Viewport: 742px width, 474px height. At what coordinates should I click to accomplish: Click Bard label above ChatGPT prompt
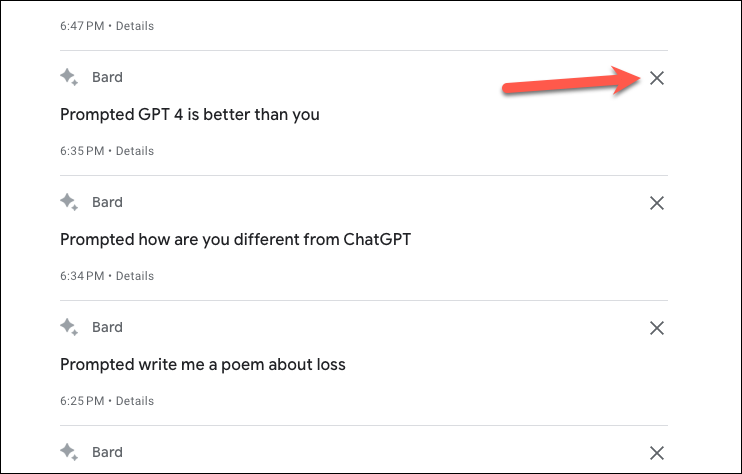pyautogui.click(x=107, y=202)
